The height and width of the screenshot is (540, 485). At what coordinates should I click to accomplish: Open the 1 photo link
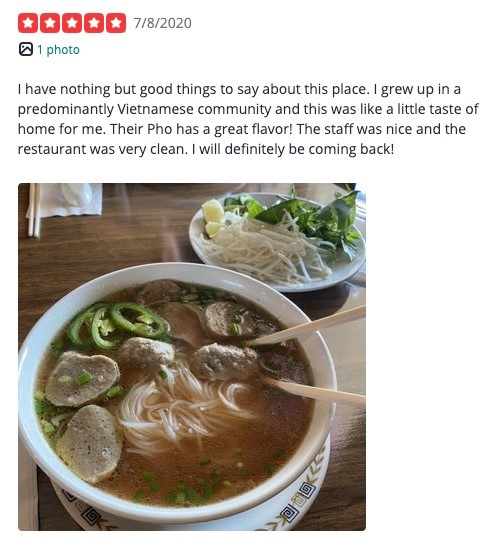point(58,50)
